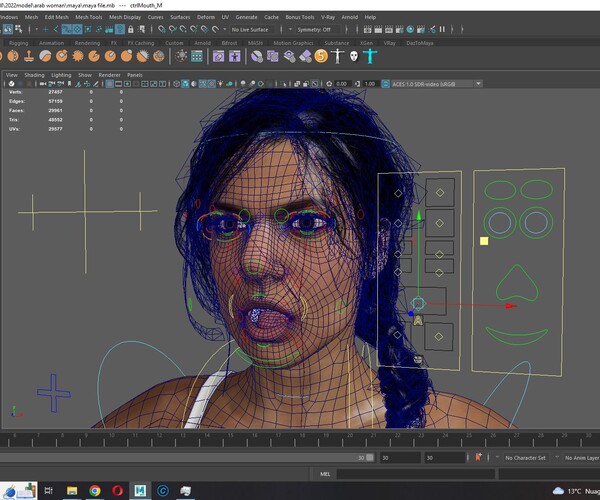Open the teal grid panel shelf icon
Screen dimensions: 600x500
pyautogui.click(x=197, y=56)
